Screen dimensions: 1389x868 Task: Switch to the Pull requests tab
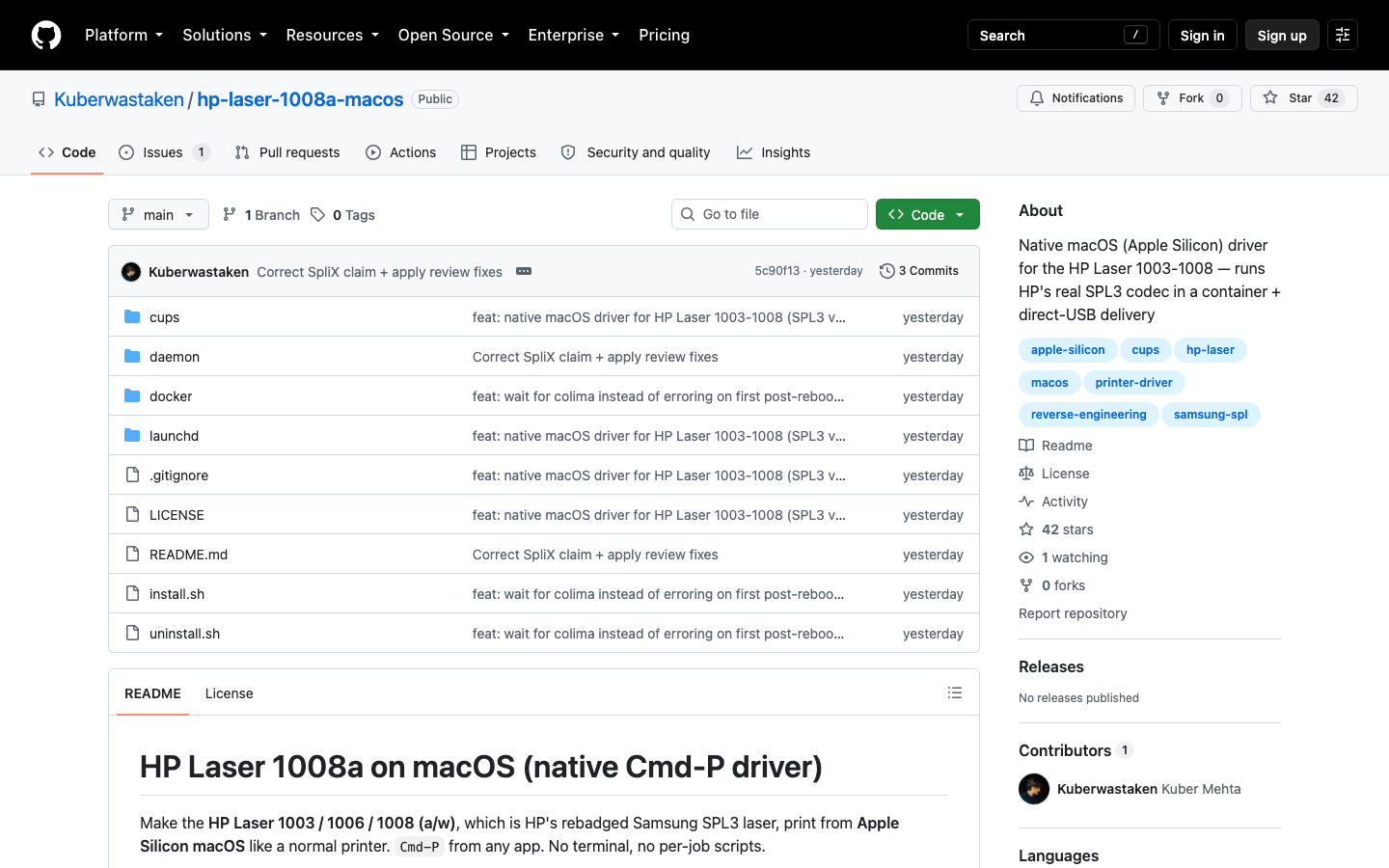[287, 152]
